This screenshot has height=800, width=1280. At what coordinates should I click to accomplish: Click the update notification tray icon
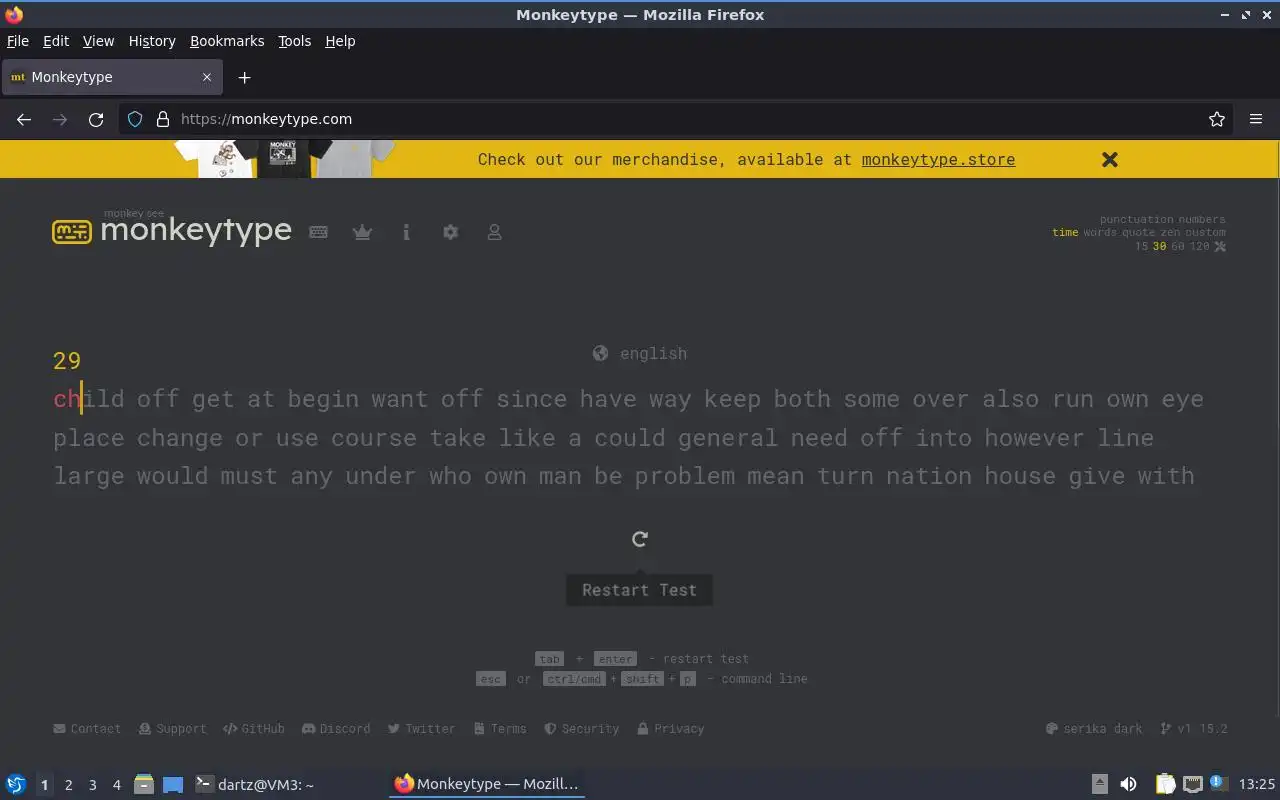click(x=1217, y=783)
